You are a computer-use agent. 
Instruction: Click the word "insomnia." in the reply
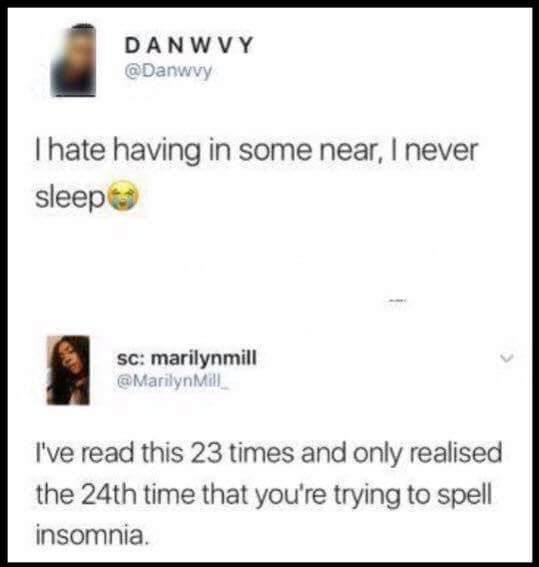click(92, 536)
